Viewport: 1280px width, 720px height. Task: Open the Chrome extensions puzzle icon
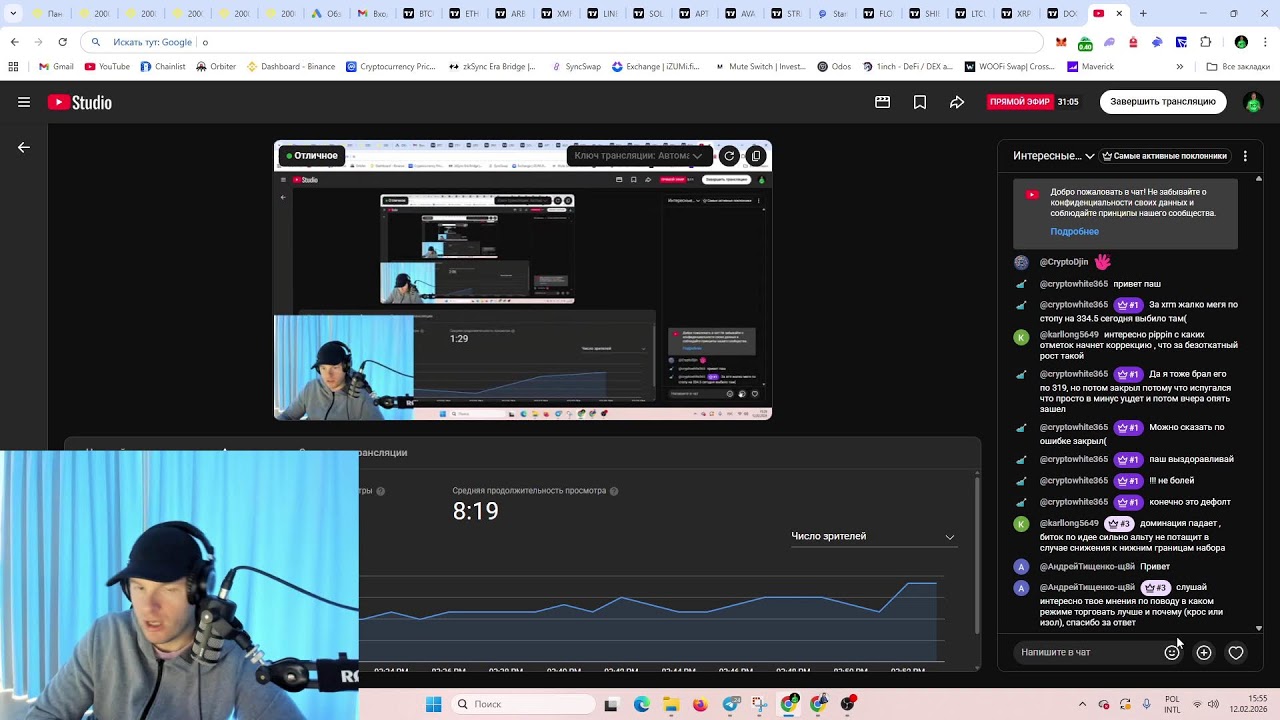coord(1205,42)
